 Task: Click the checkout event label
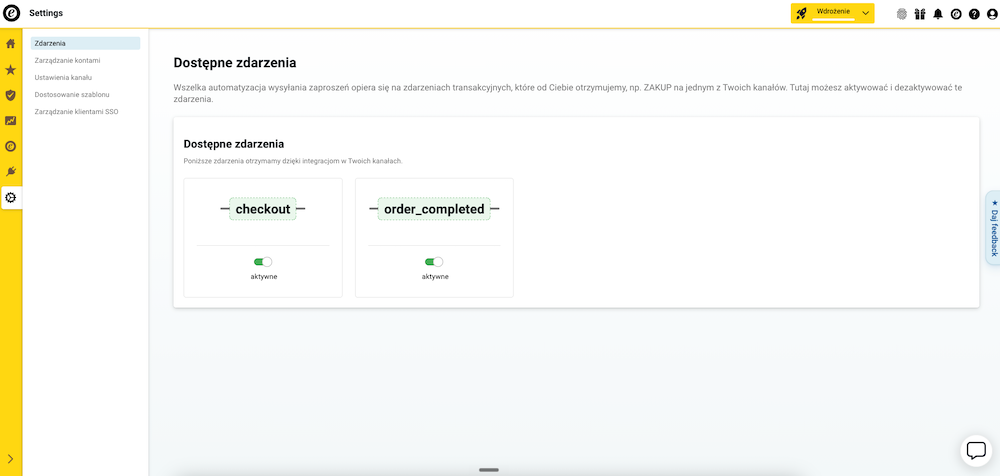click(263, 209)
